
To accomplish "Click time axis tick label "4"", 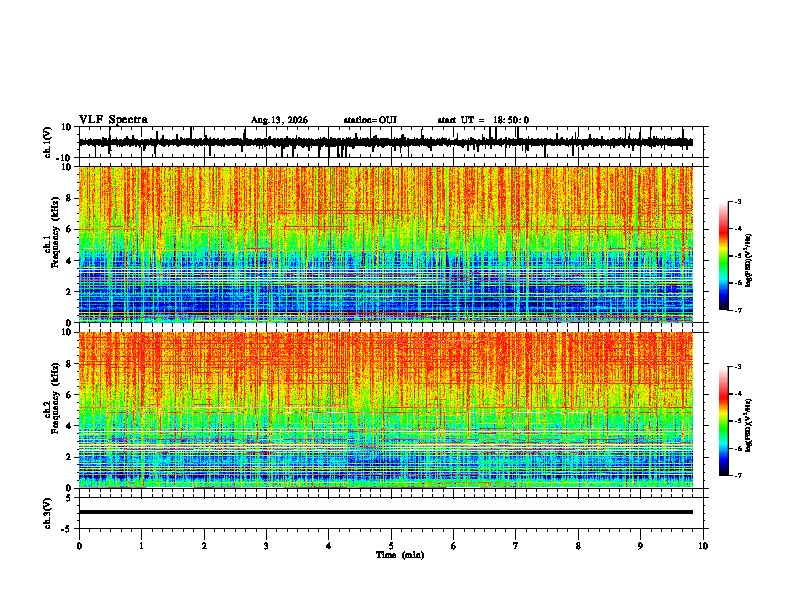I will point(329,546).
